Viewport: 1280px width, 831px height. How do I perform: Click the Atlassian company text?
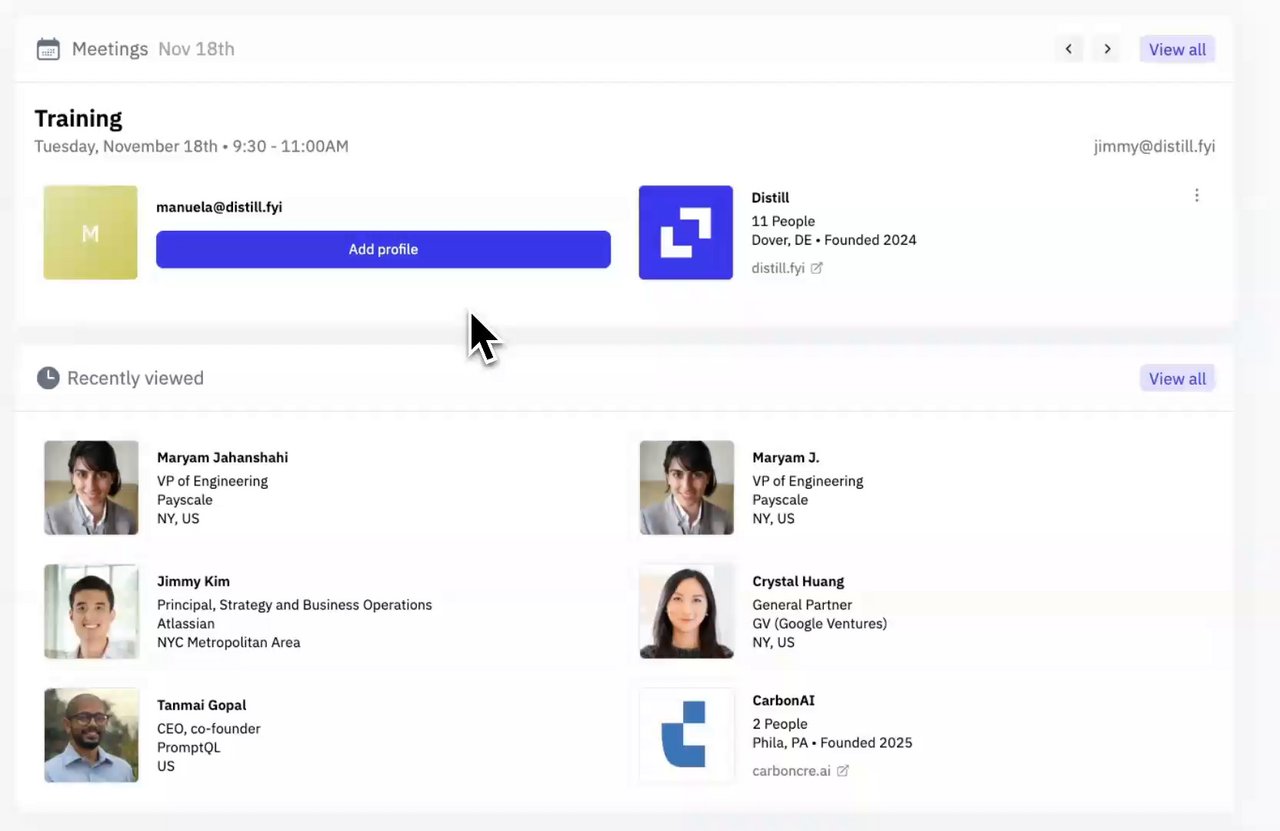pyautogui.click(x=185, y=623)
